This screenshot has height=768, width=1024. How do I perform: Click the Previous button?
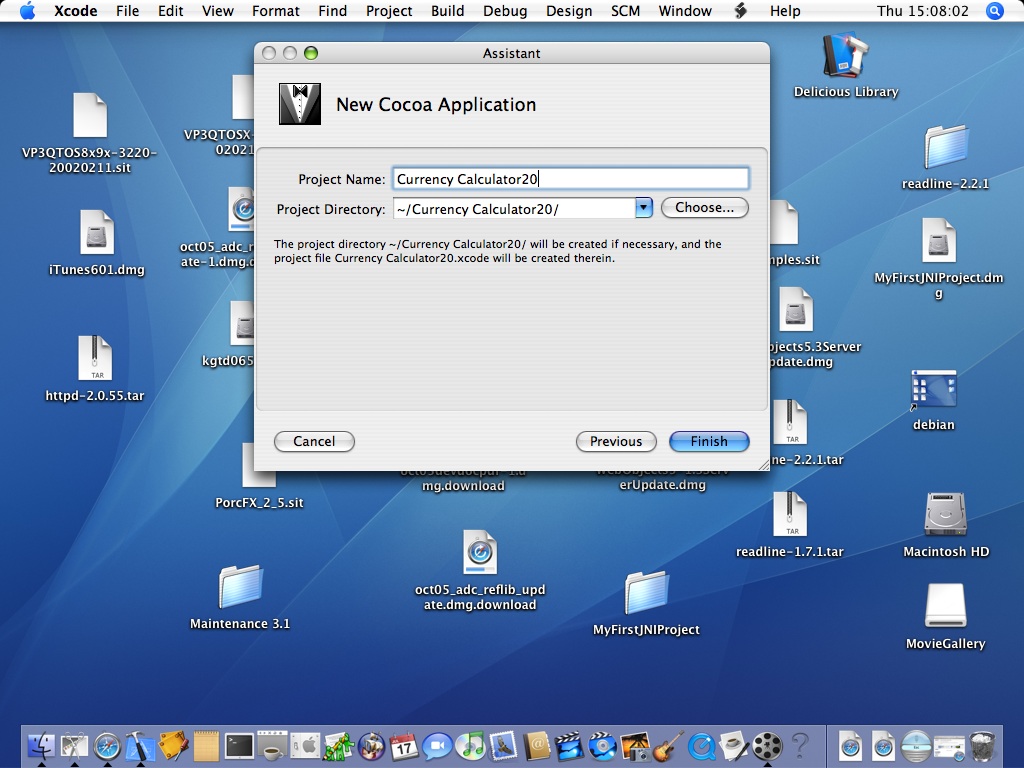point(616,441)
